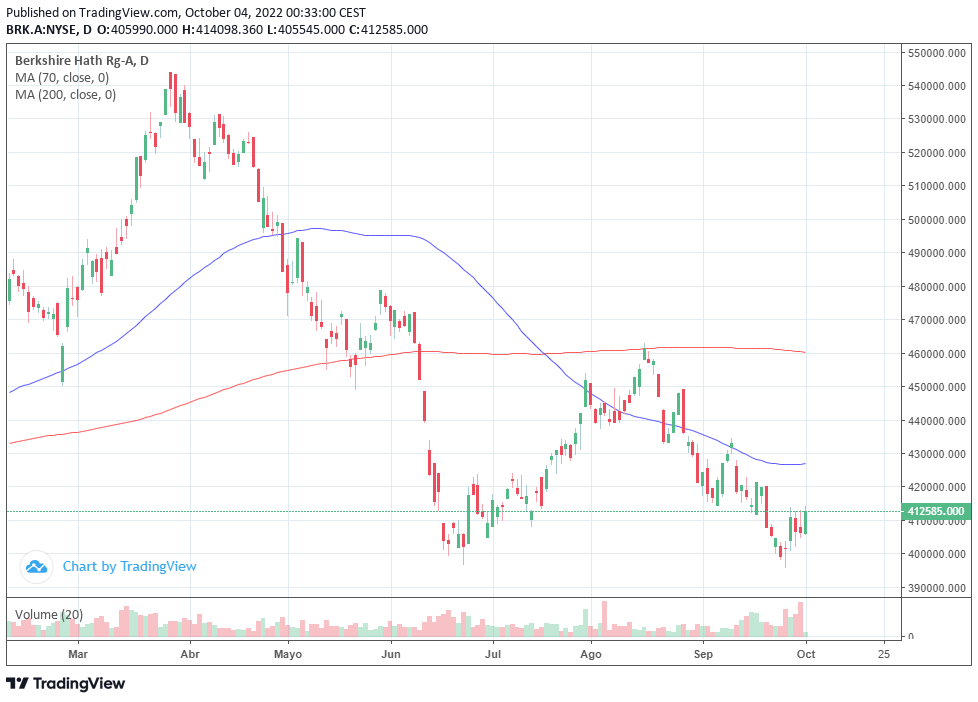Click the 480000.000 price axis label

click(936, 287)
